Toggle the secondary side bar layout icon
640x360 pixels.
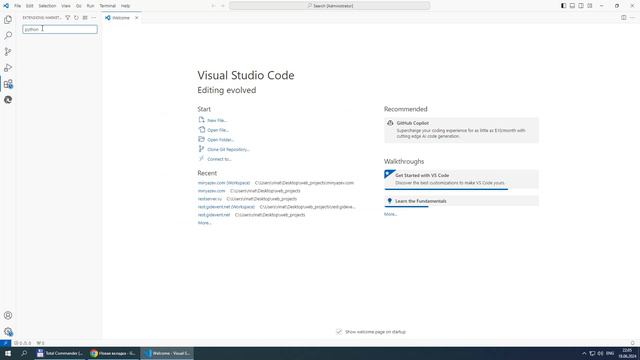[581, 6]
